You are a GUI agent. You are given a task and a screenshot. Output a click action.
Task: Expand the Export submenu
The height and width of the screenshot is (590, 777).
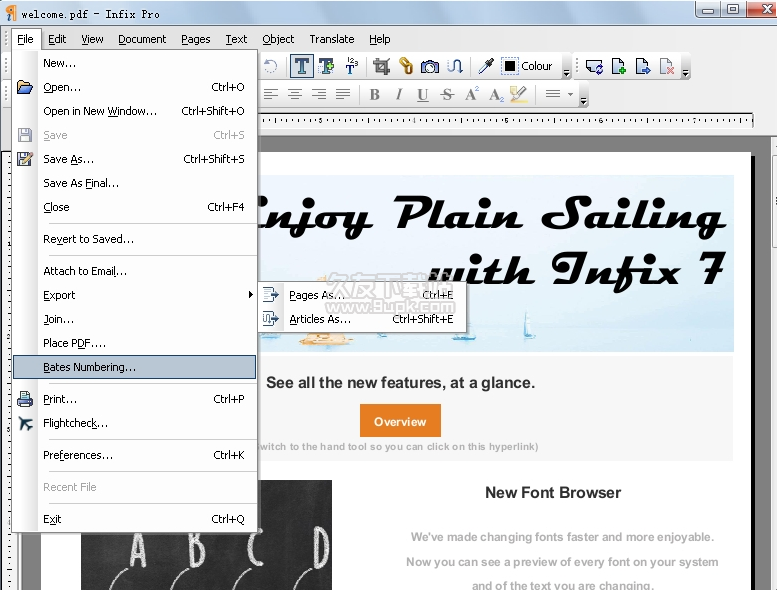pos(135,295)
